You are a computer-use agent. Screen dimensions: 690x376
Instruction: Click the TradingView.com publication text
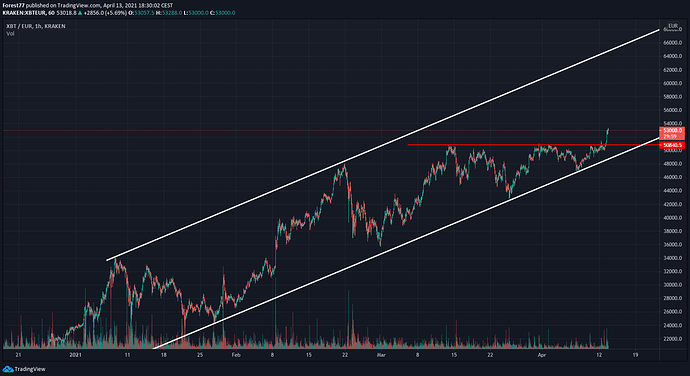[79, 6]
